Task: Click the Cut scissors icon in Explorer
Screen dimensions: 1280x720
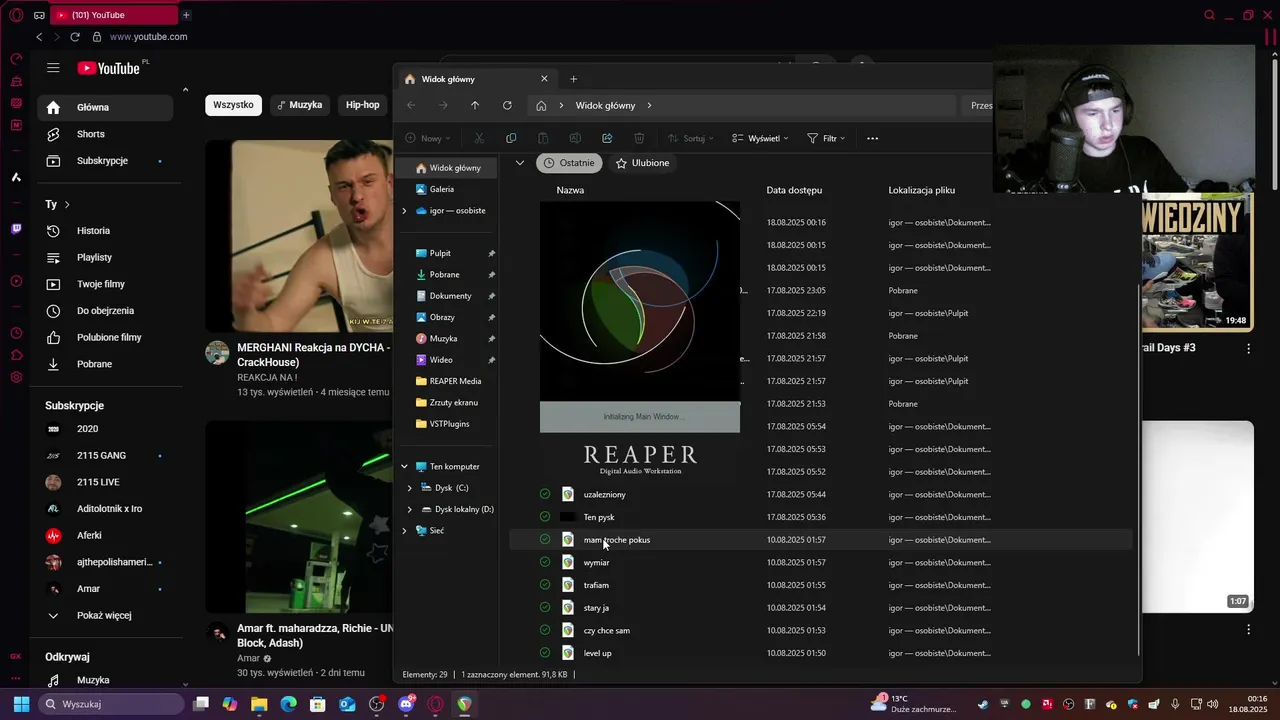Action: pyautogui.click(x=479, y=138)
